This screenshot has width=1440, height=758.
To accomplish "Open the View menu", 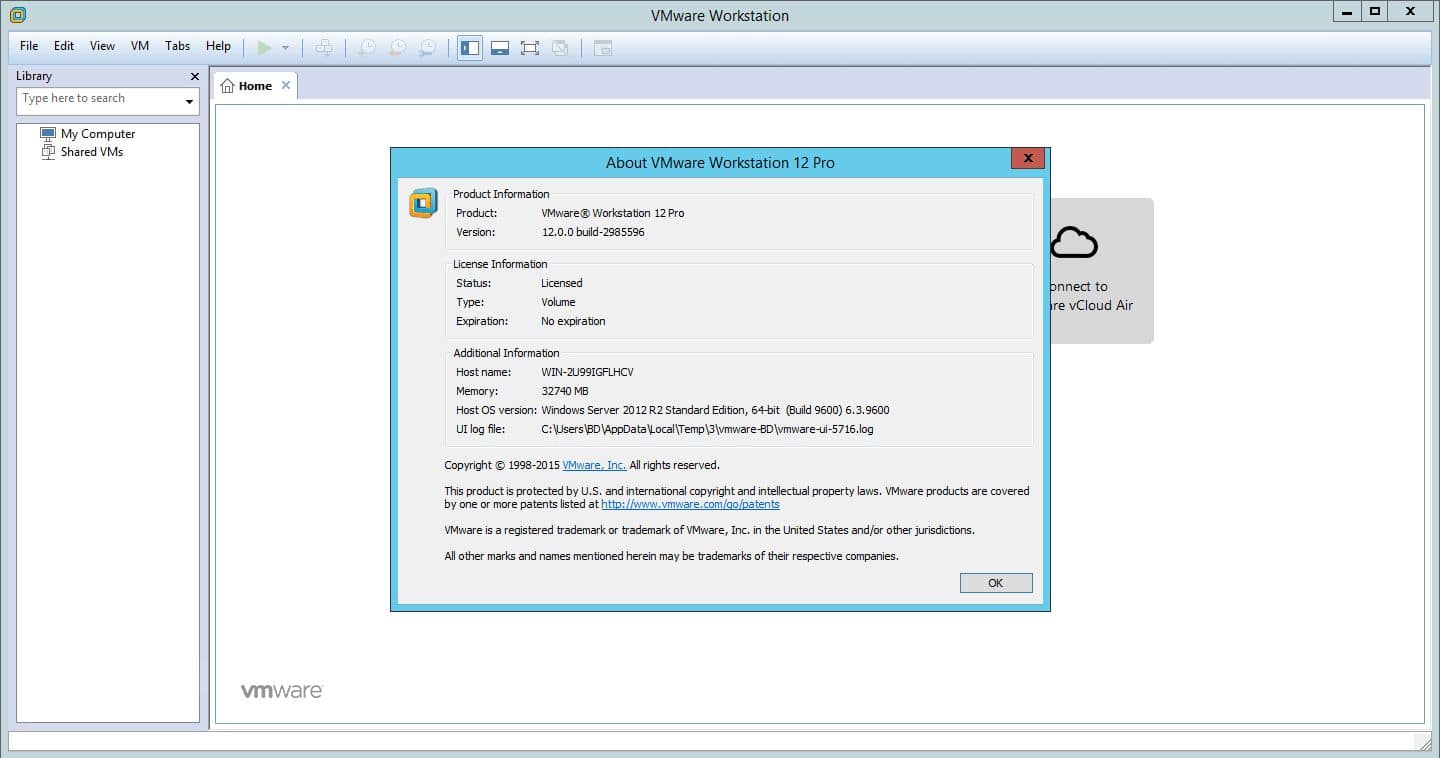I will pos(102,46).
